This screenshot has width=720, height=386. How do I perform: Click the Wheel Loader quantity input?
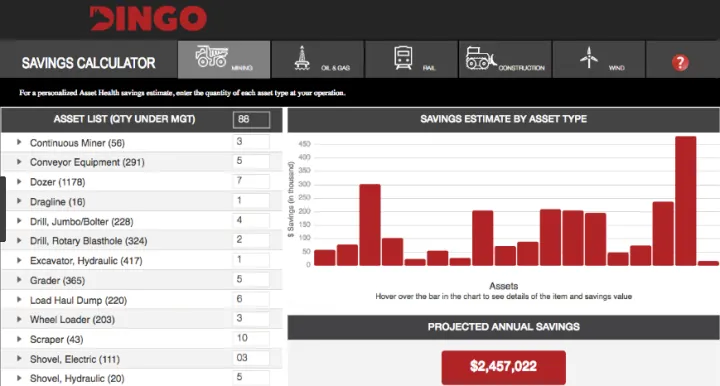coord(251,319)
